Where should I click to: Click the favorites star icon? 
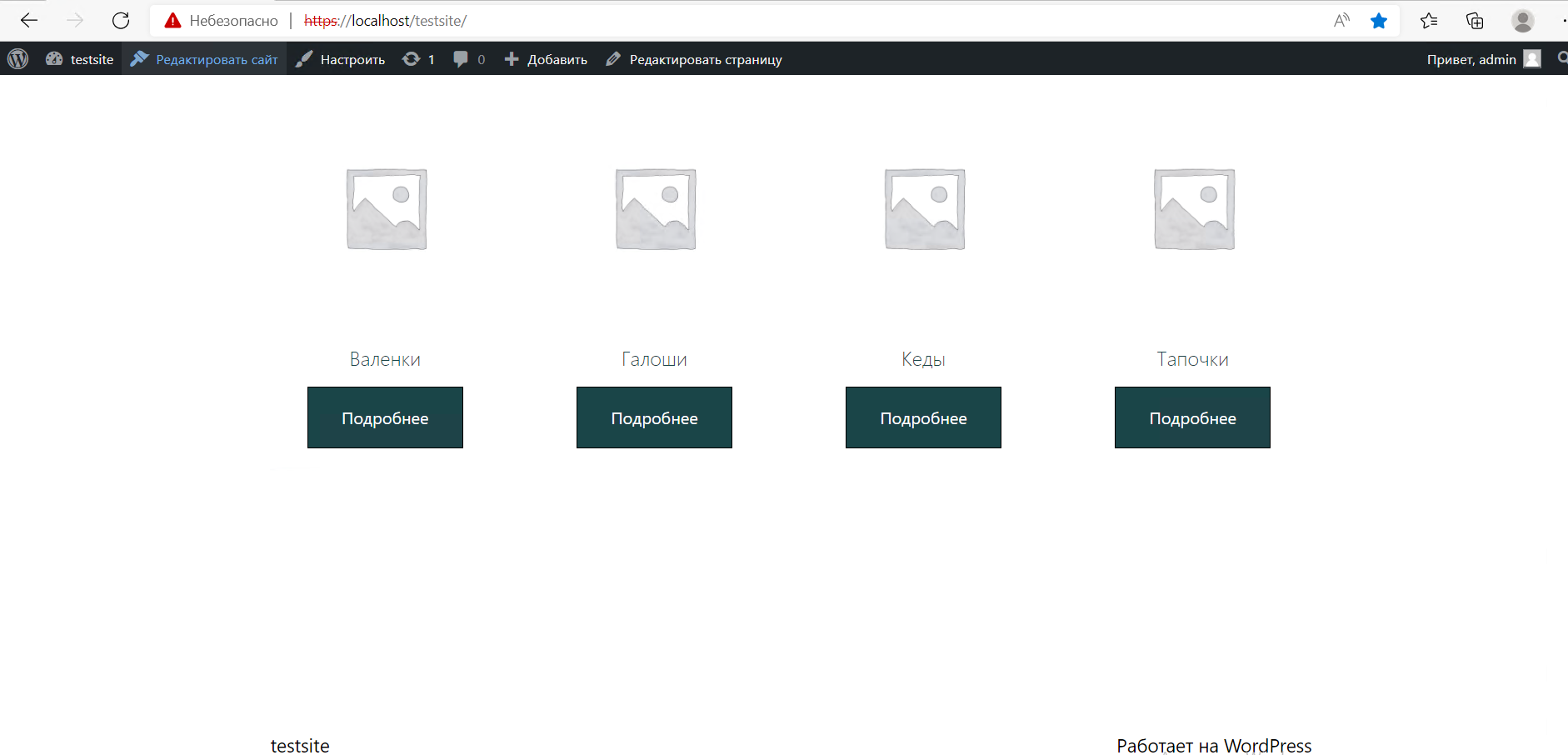coord(1379,21)
